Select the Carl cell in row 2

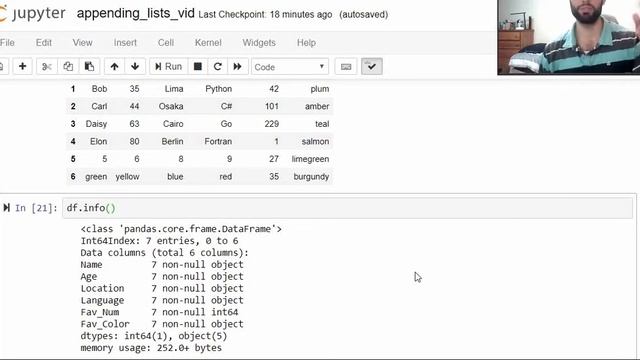(99, 106)
